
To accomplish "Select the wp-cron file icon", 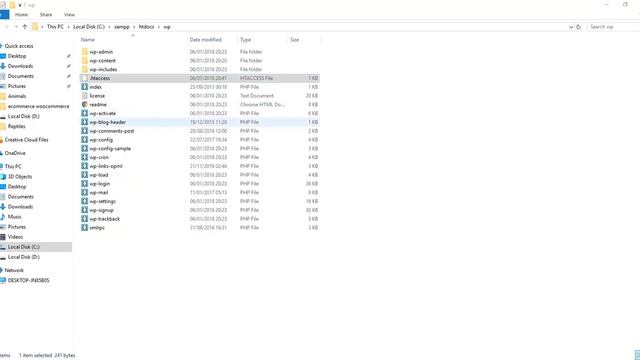I will coord(84,157).
